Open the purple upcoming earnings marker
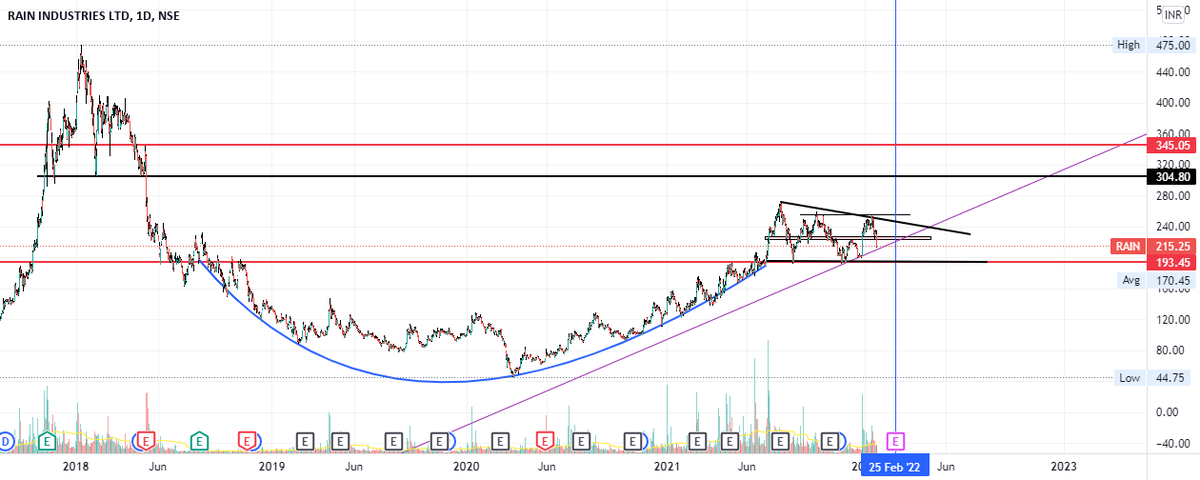This screenshot has width=1200, height=480. tap(895, 441)
